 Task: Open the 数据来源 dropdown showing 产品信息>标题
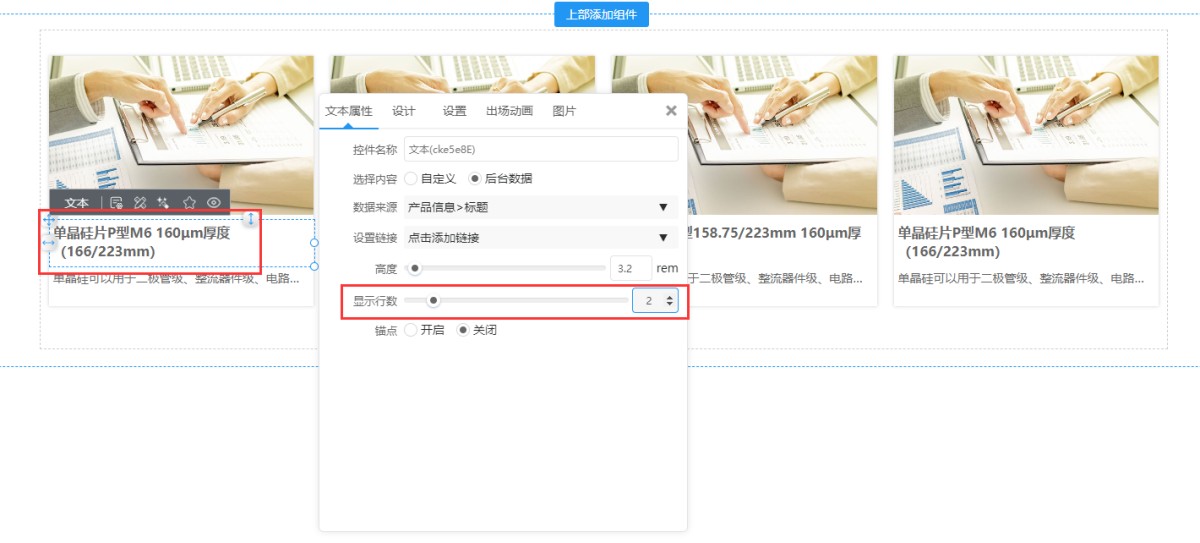click(x=541, y=207)
